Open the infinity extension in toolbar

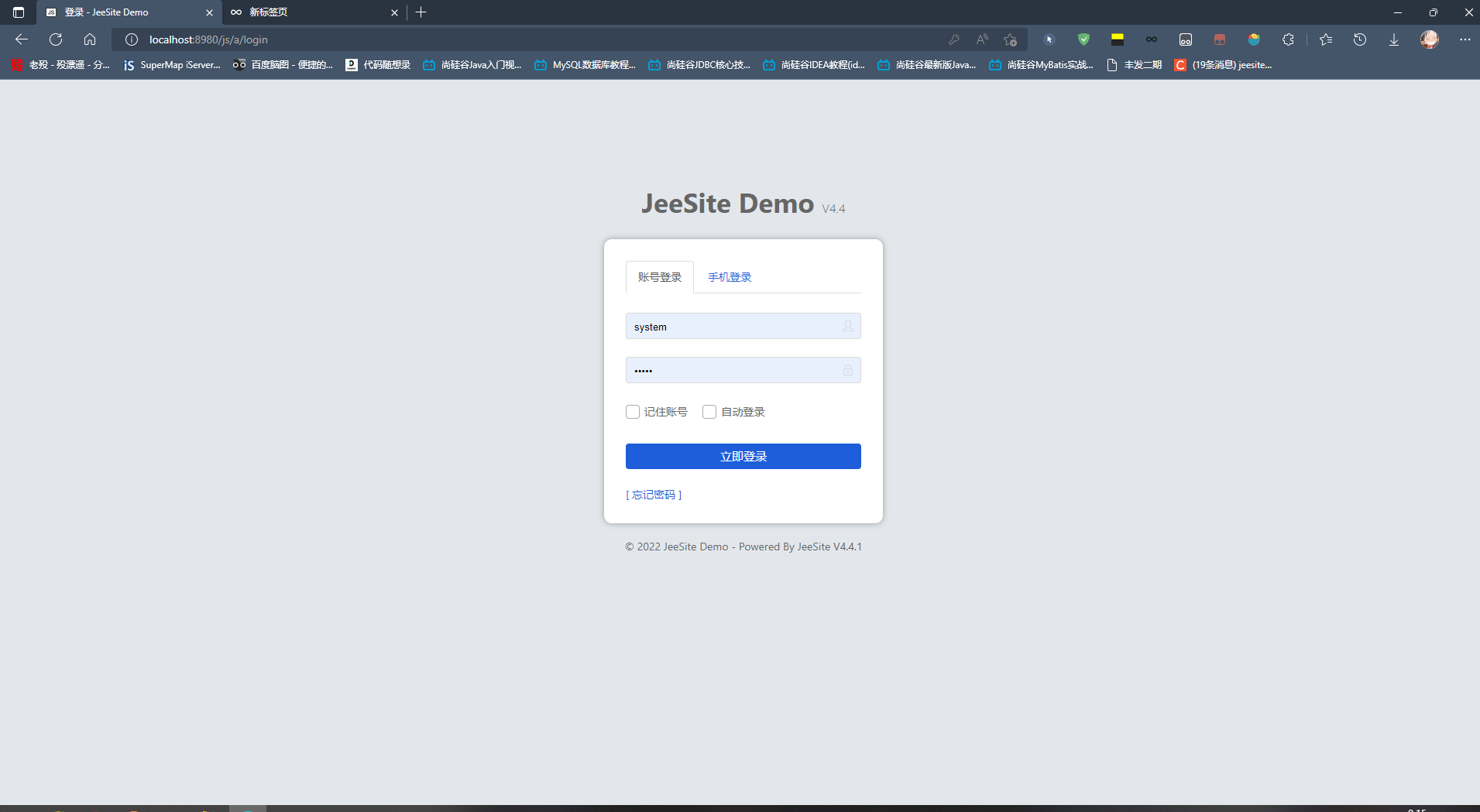click(1152, 39)
